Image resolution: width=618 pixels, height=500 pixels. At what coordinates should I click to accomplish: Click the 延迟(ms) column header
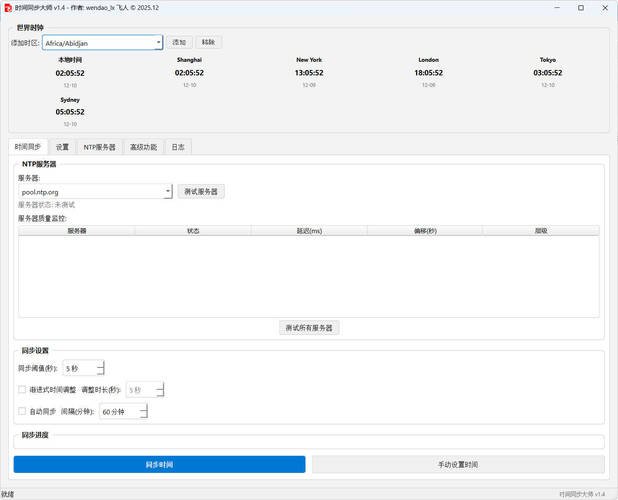(x=309, y=231)
